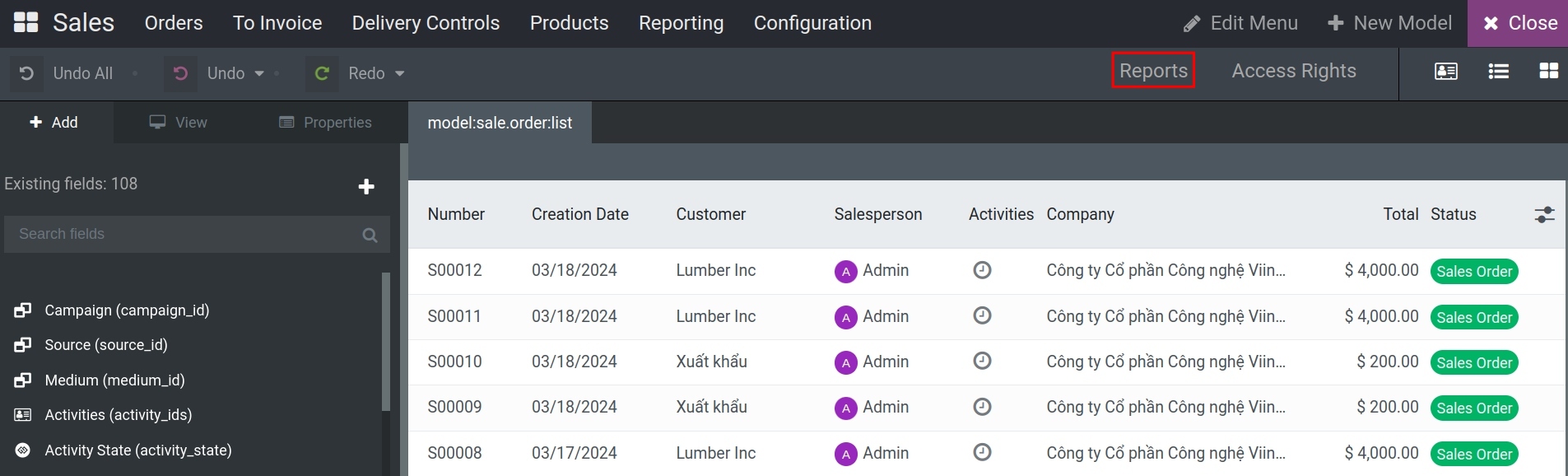
Task: Sort by Salesperson column header
Action: (878, 214)
